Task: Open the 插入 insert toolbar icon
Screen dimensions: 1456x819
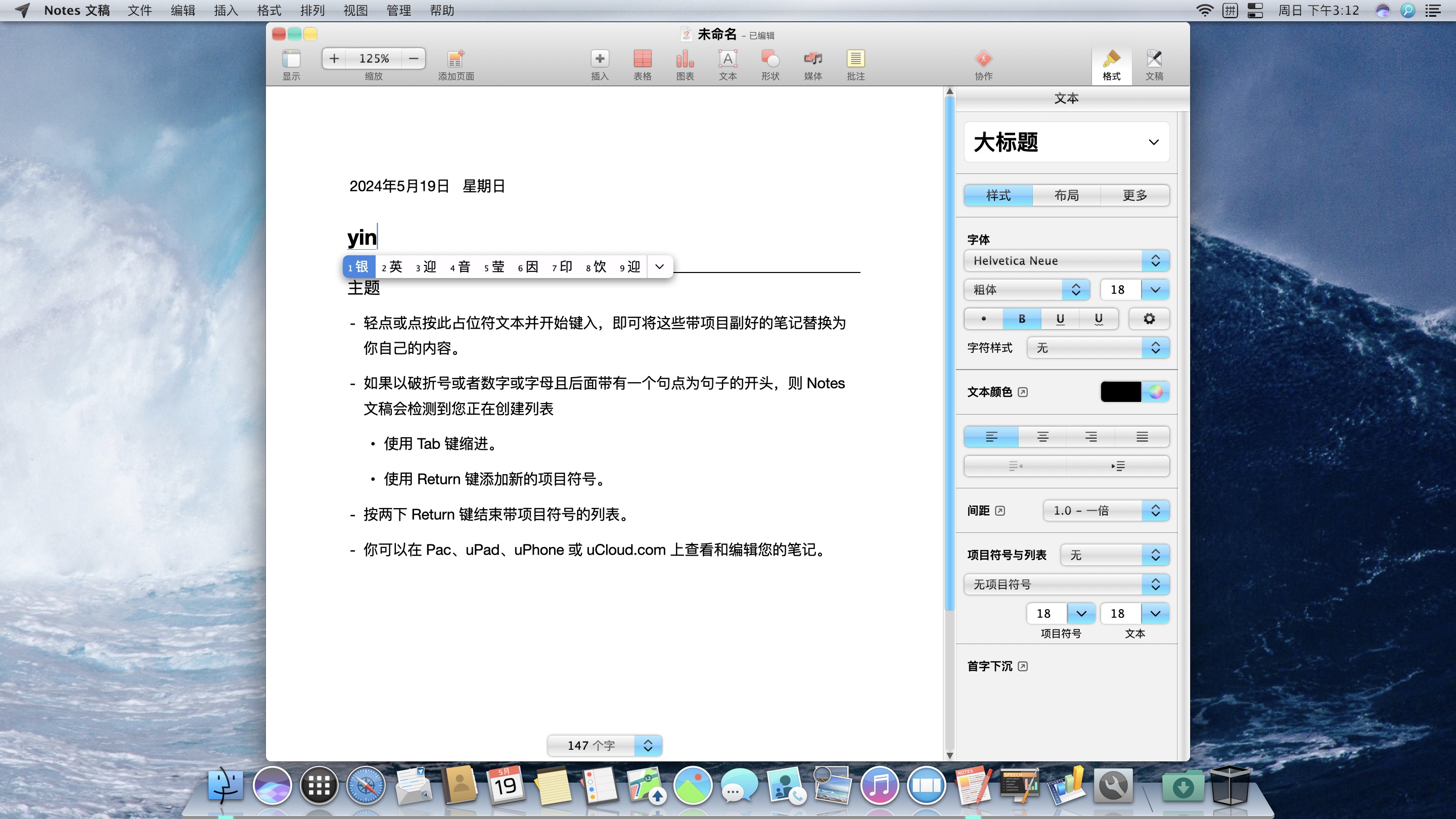Action: coord(600,59)
